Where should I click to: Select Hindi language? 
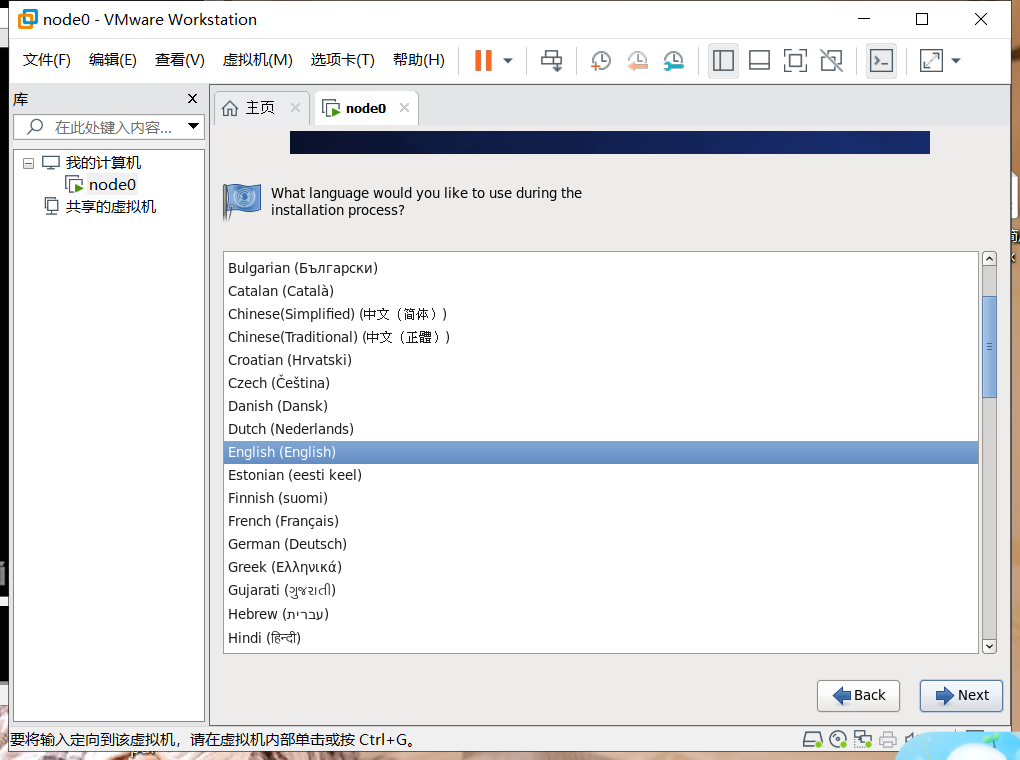[600, 638]
